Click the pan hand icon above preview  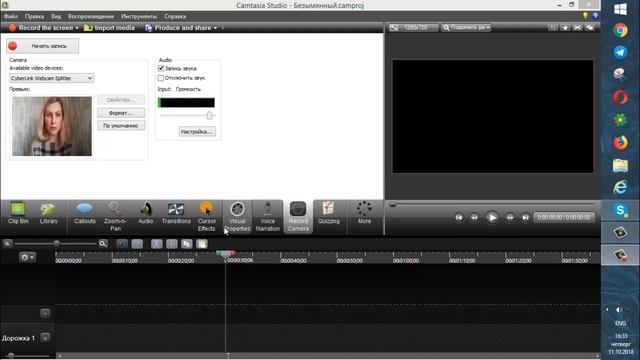565,27
